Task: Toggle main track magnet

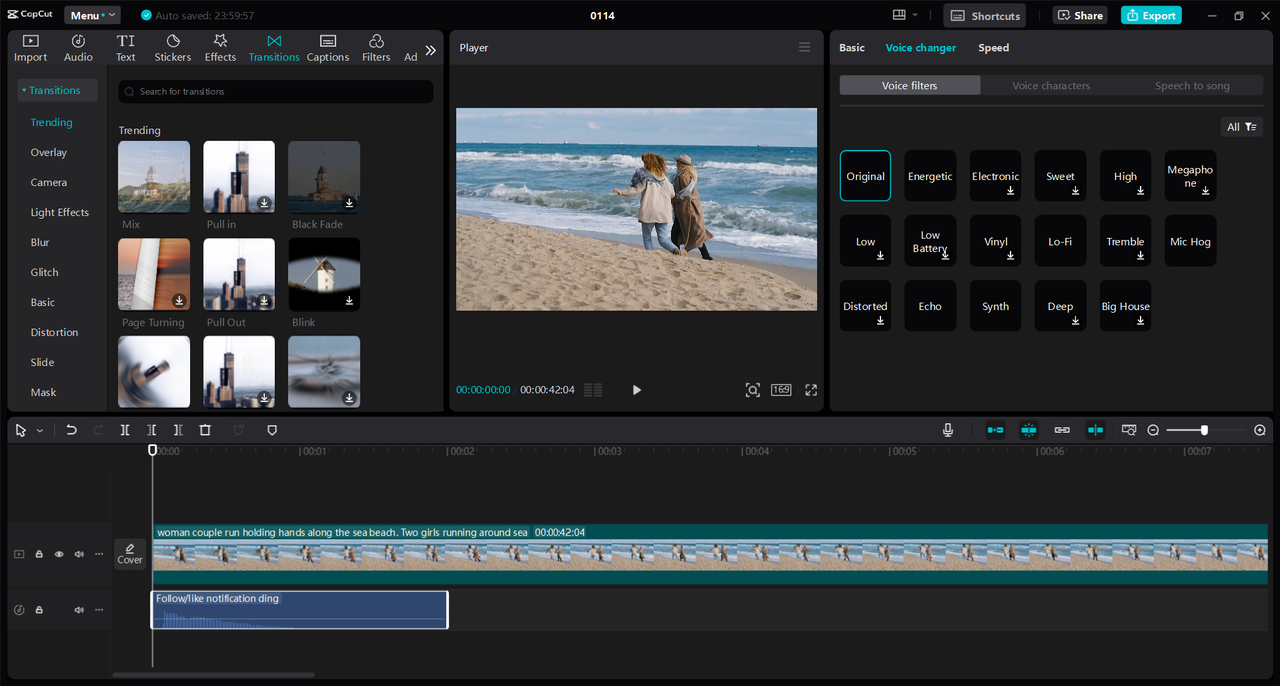Action: [995, 430]
